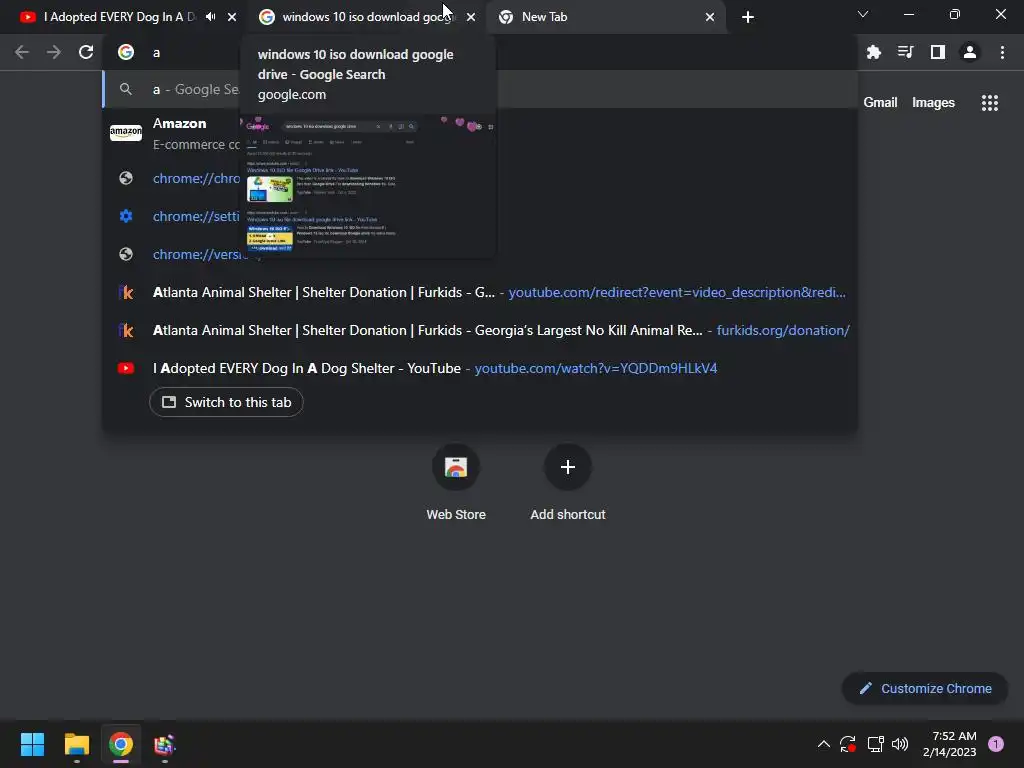Viewport: 1024px width, 768px height.
Task: Click Switch to this tab button
Action: click(x=226, y=402)
